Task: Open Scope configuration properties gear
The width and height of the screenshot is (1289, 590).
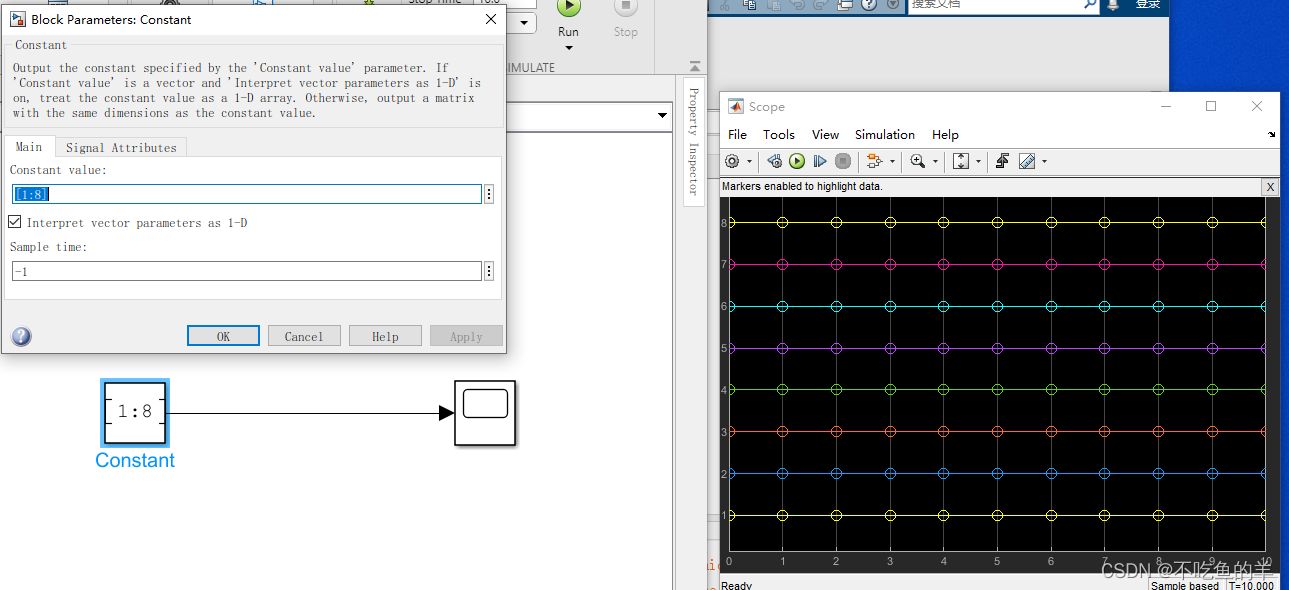Action: click(x=732, y=161)
